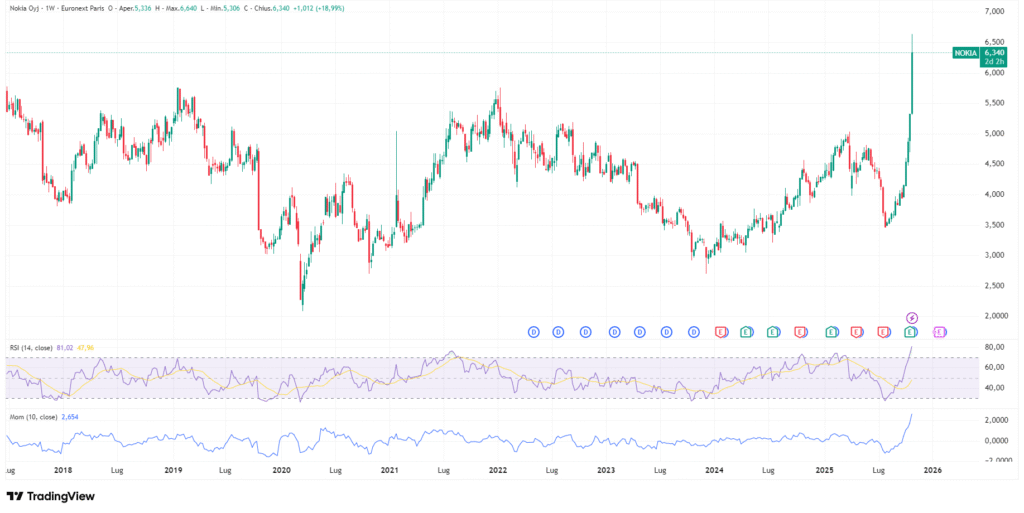Click the 80,00 level on RSI scale
The image size is (1024, 513).
click(x=994, y=347)
